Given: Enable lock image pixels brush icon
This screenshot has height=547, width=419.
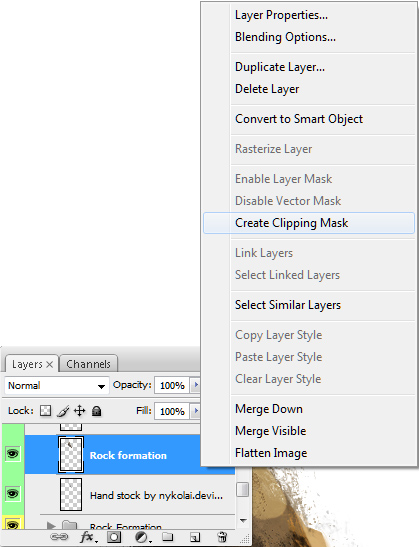Looking at the screenshot, I should tap(63, 411).
